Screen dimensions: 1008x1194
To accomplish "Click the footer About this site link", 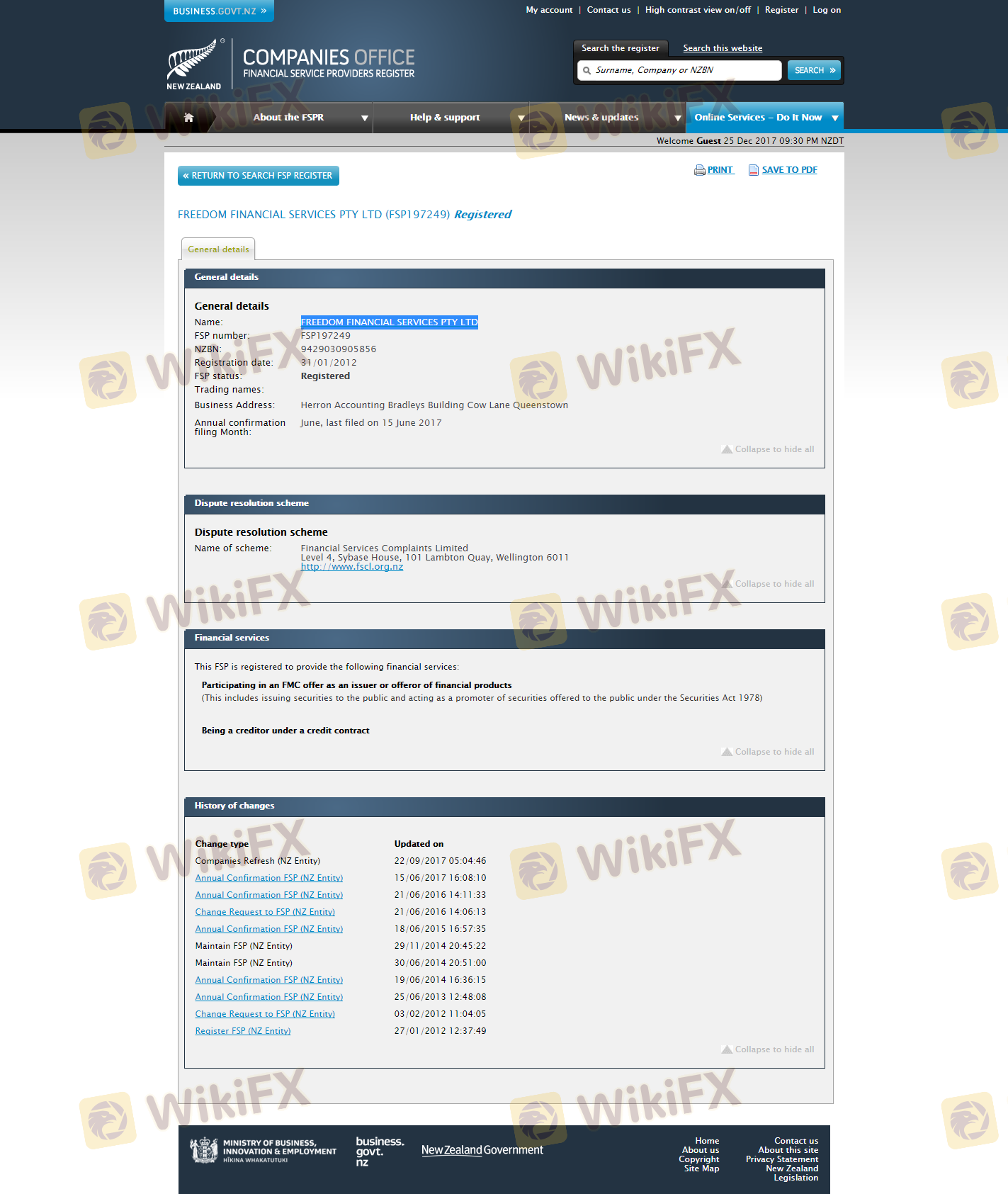I will (788, 1150).
